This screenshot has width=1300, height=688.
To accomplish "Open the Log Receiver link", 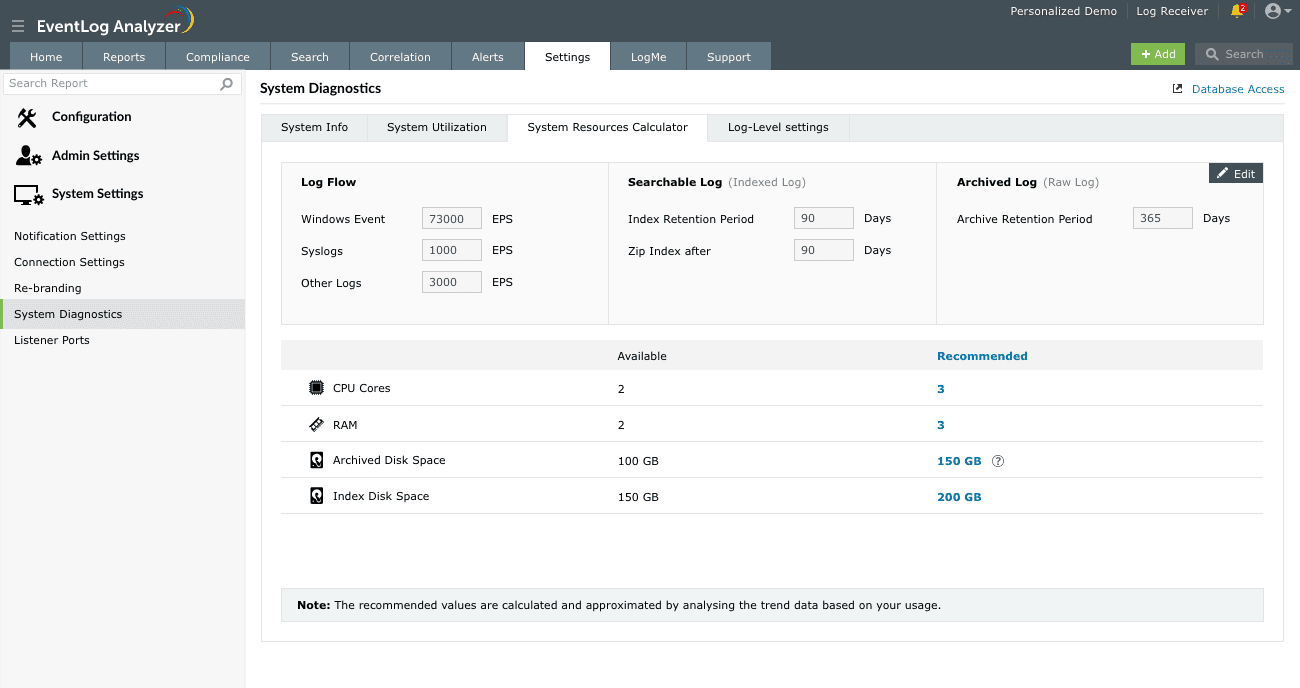I will tap(1172, 11).
